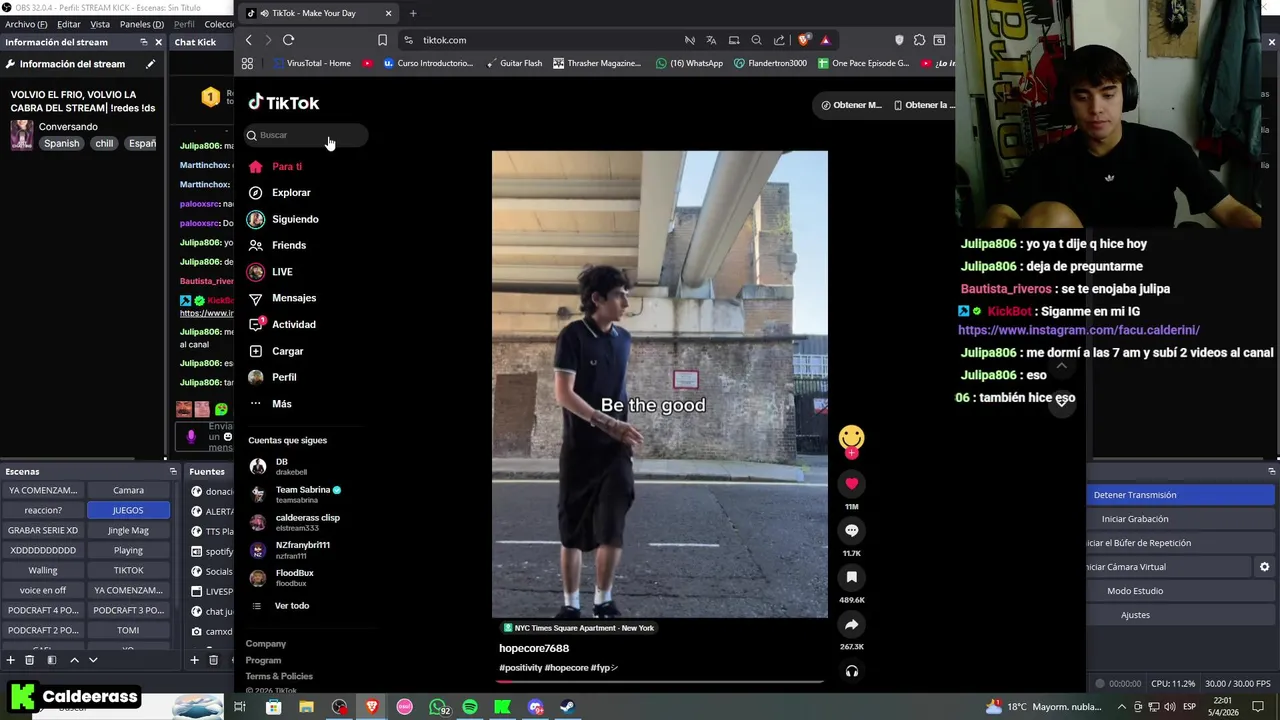This screenshot has width=1280, height=720.
Task: Expand Más in the TikTok sidebar
Action: 281,404
